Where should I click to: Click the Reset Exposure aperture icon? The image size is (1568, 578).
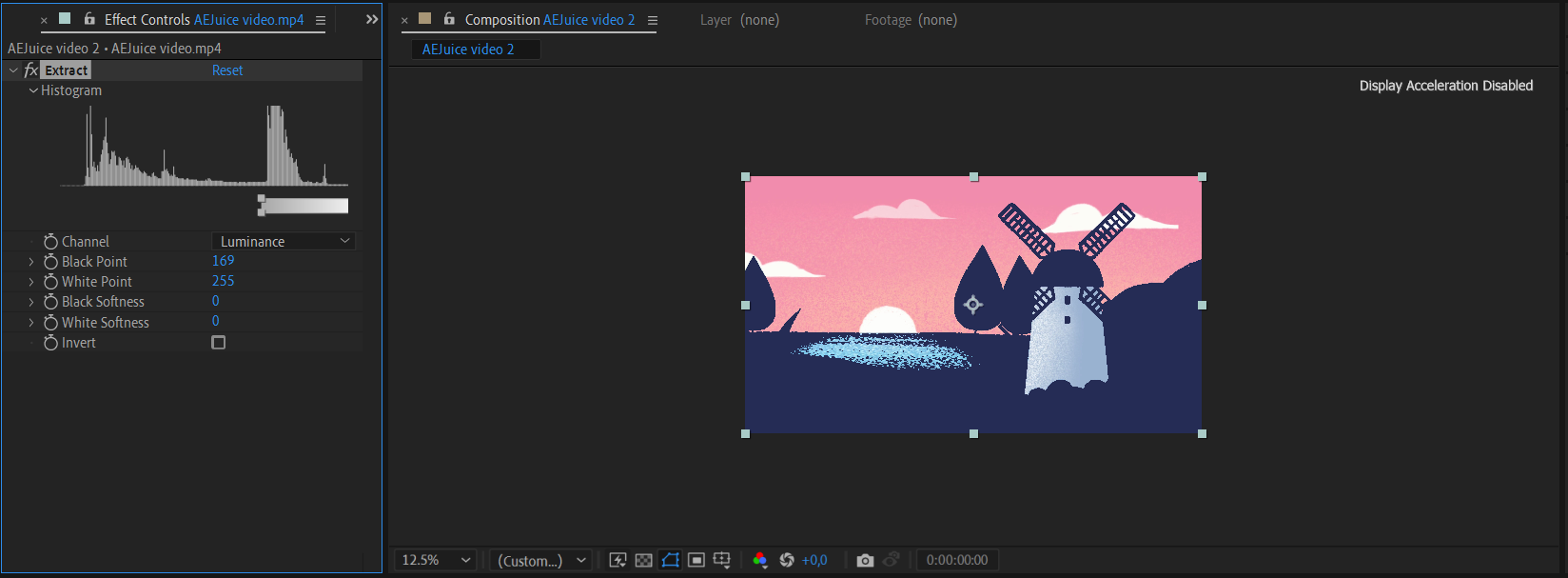787,560
